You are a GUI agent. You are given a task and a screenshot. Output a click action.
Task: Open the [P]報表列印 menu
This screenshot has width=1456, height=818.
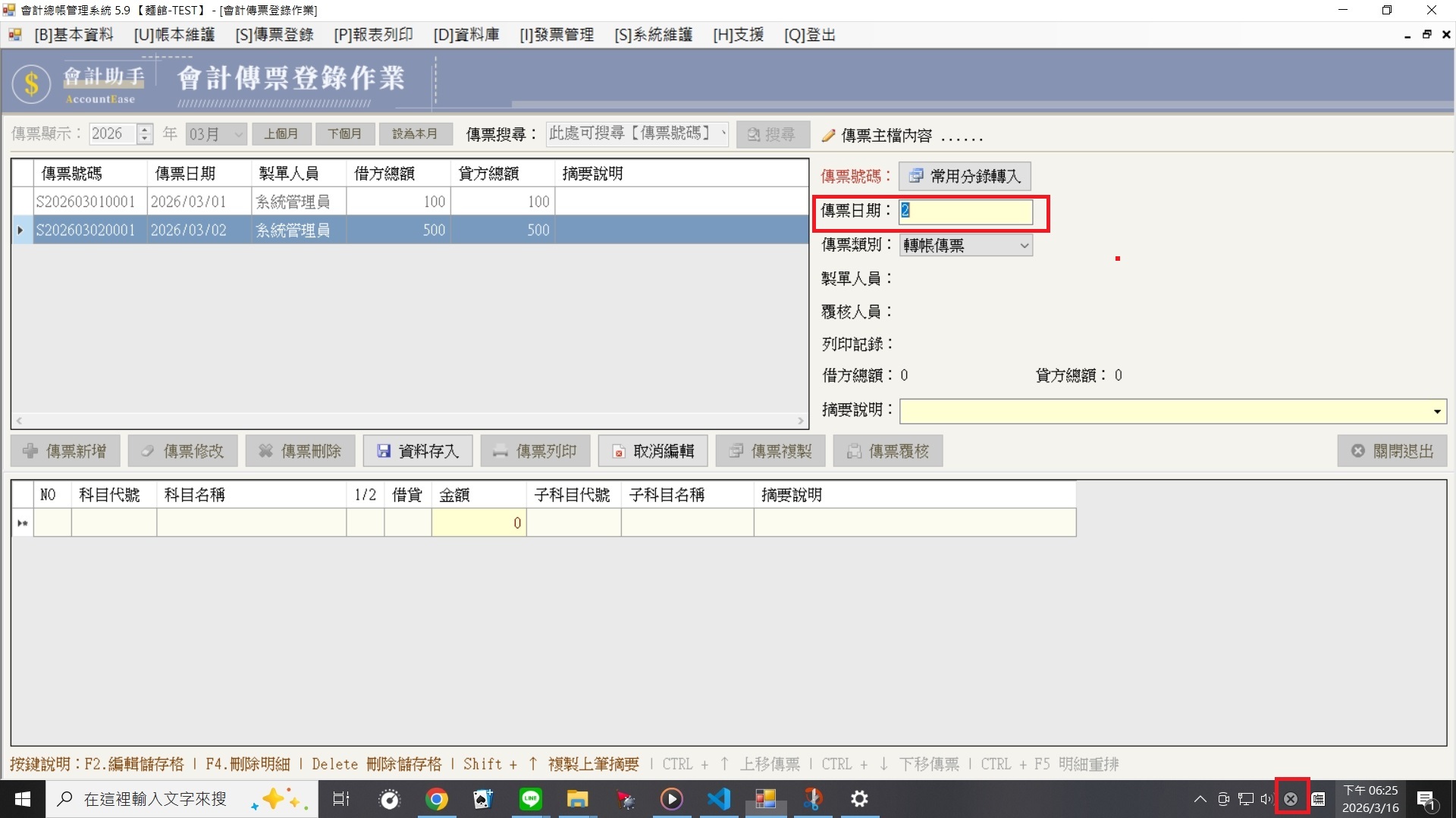373,35
